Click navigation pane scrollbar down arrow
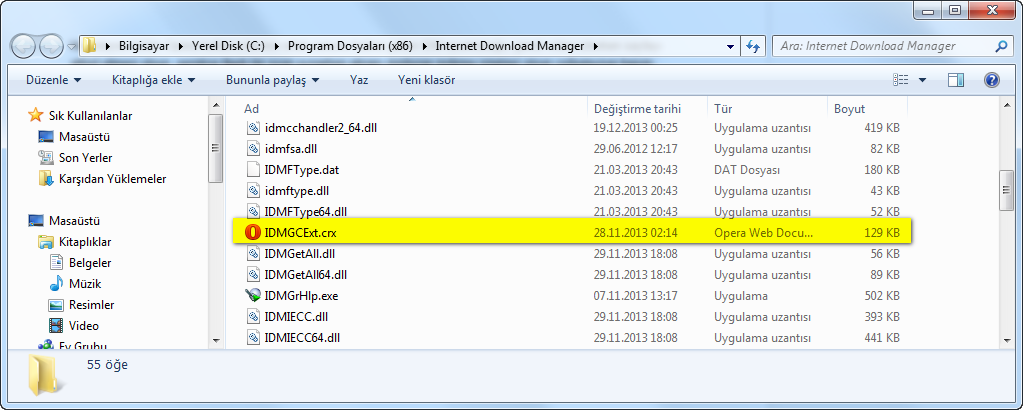Screen dimensions: 1023x410 pyautogui.click(x=216, y=339)
